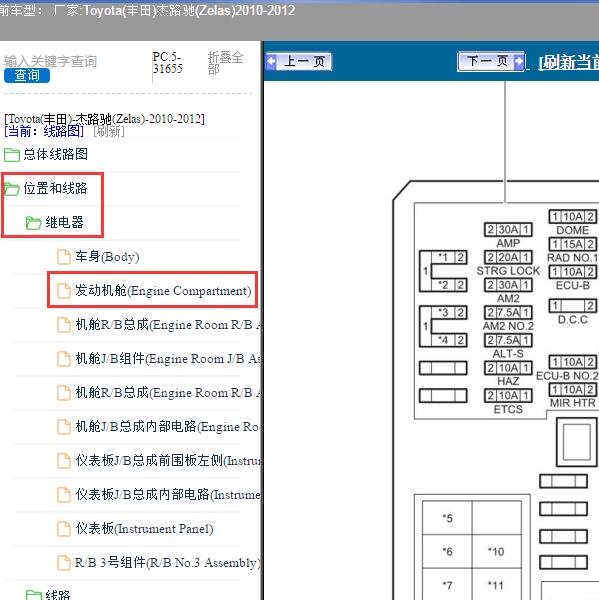Click the 7.5A ALT-S fuse

click(508, 340)
